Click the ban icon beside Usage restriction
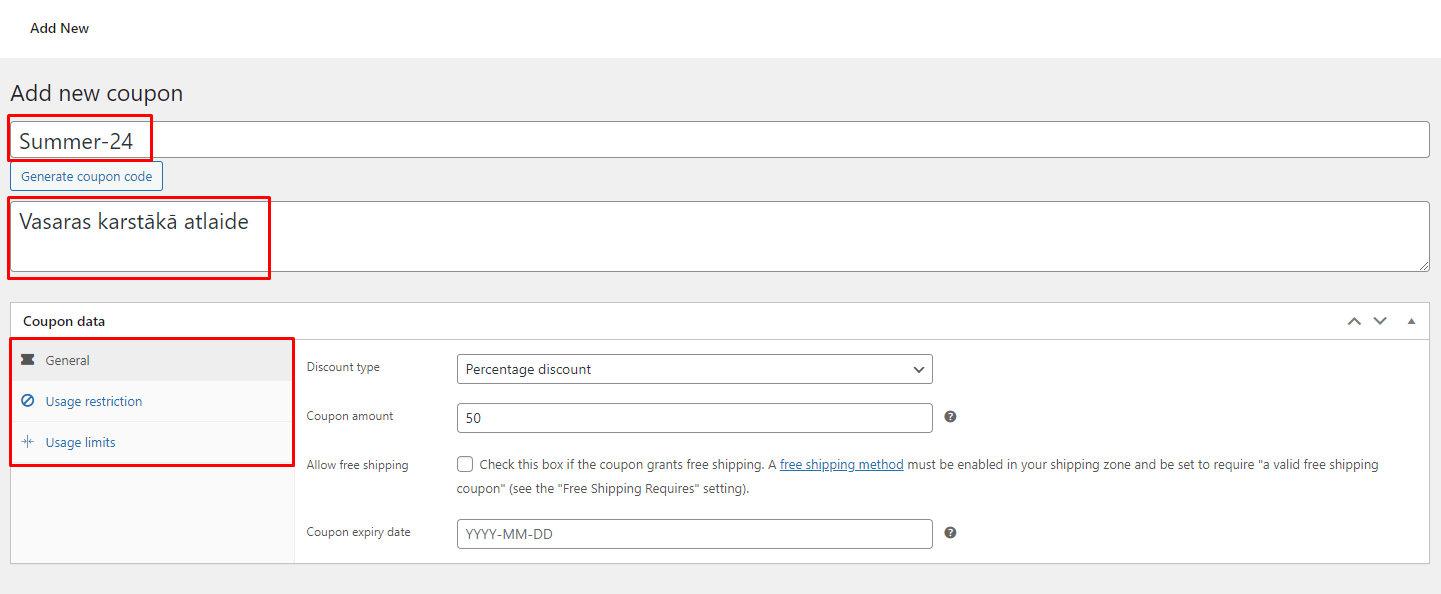The height and width of the screenshot is (594, 1441). (28, 401)
